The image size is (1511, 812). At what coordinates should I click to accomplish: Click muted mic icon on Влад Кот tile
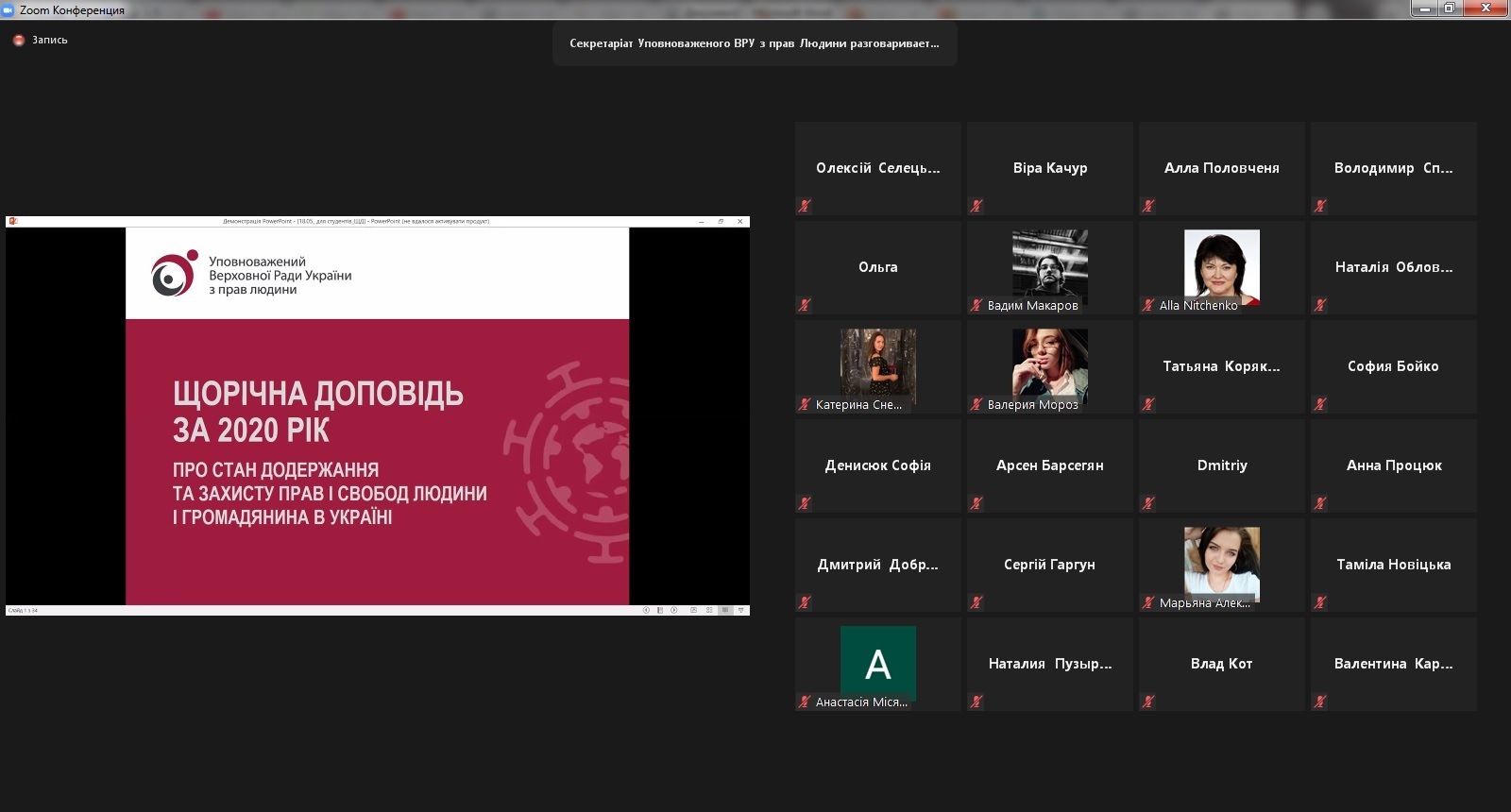[x=1148, y=702]
